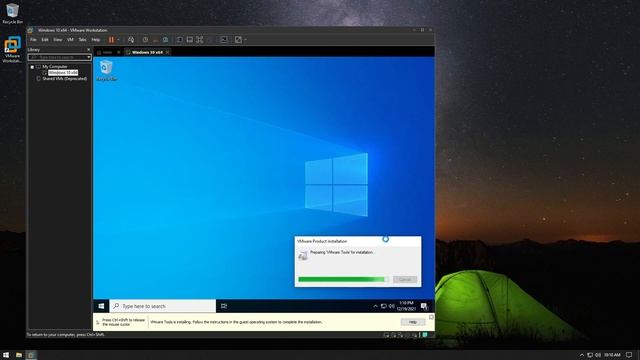Click the stretch guest display icon
Image resolution: width=640 pixels, height=360 pixels.
pos(238,40)
